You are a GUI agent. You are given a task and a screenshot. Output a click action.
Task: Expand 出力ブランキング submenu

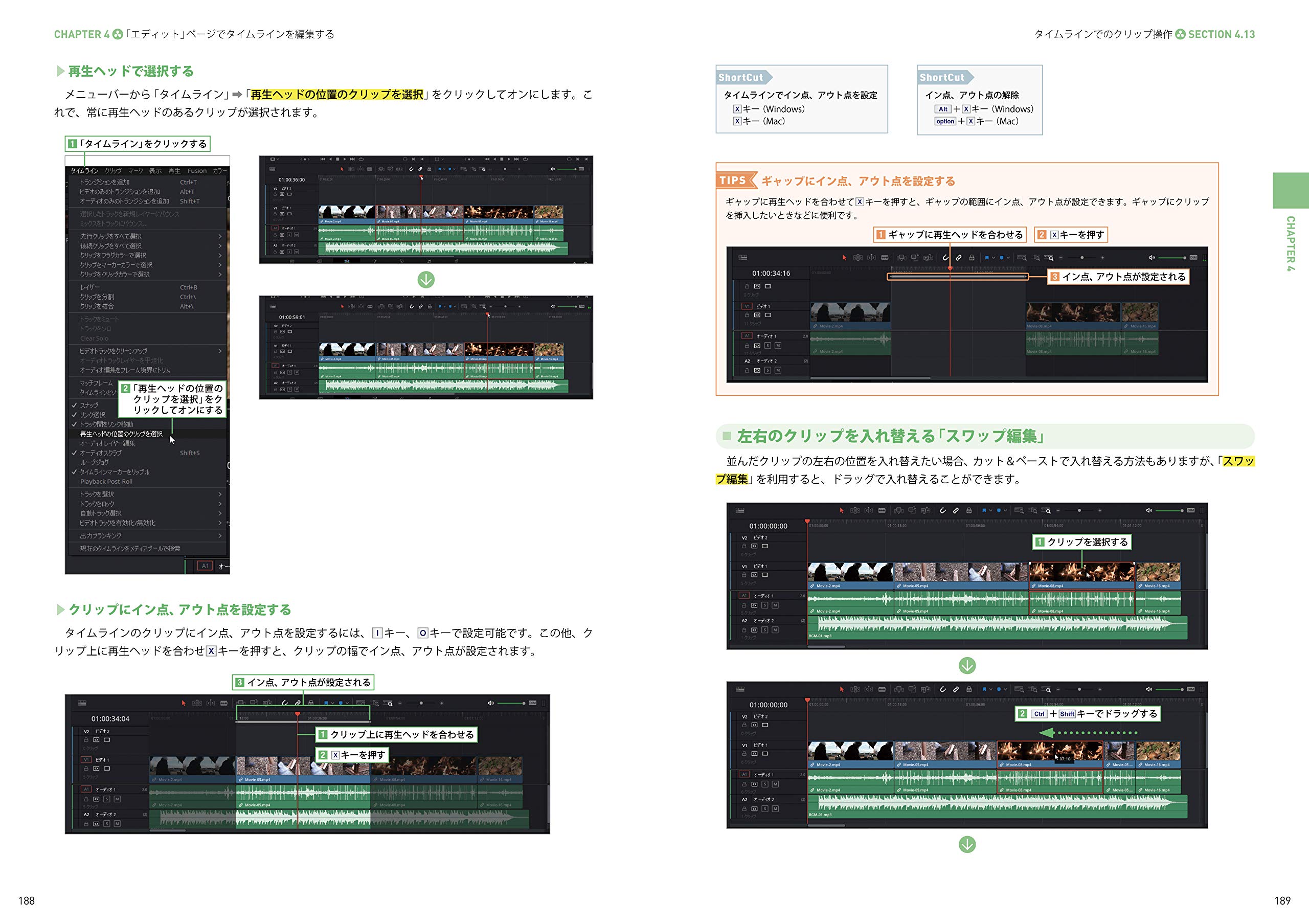[100, 535]
